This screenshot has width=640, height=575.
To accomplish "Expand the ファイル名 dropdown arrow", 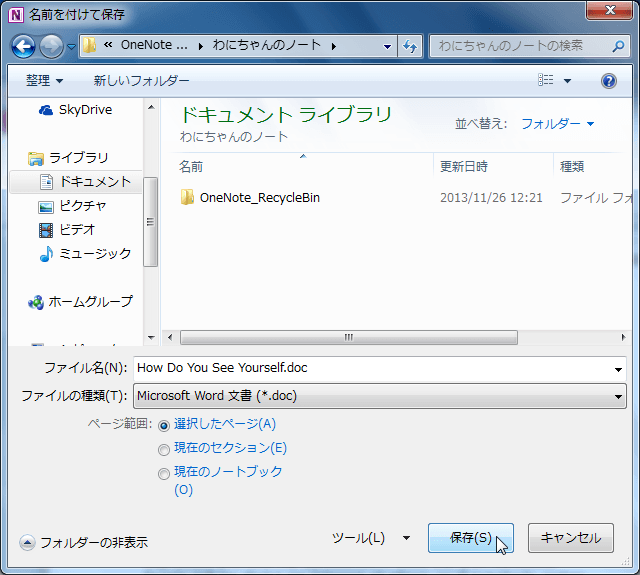I will point(619,369).
